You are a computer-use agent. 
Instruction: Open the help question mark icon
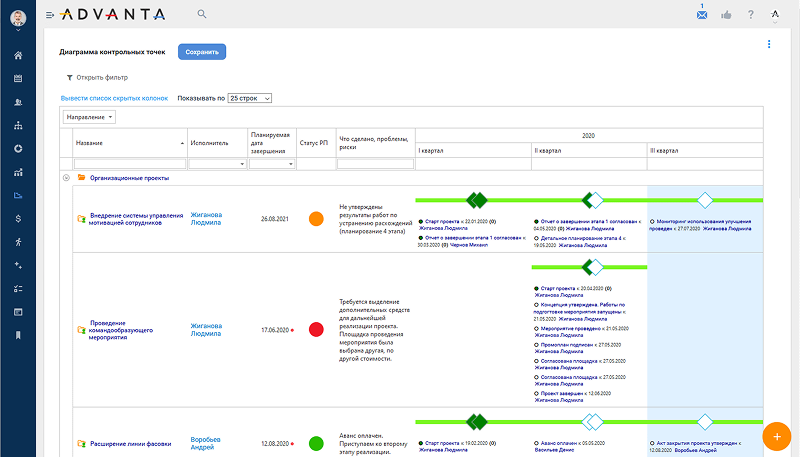750,15
